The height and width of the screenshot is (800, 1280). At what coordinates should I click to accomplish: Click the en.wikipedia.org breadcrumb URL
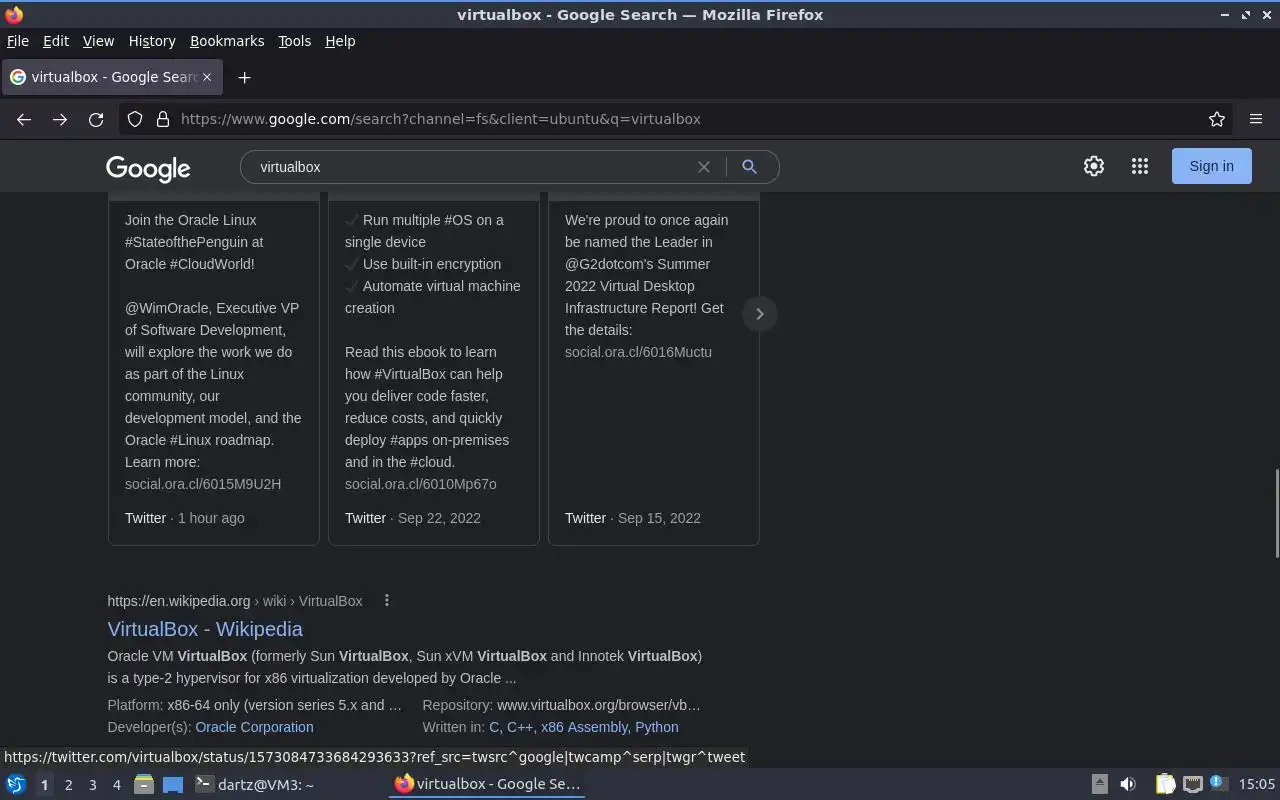click(x=179, y=601)
